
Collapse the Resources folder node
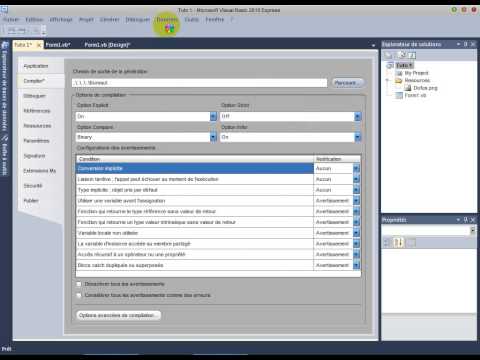tap(387, 80)
